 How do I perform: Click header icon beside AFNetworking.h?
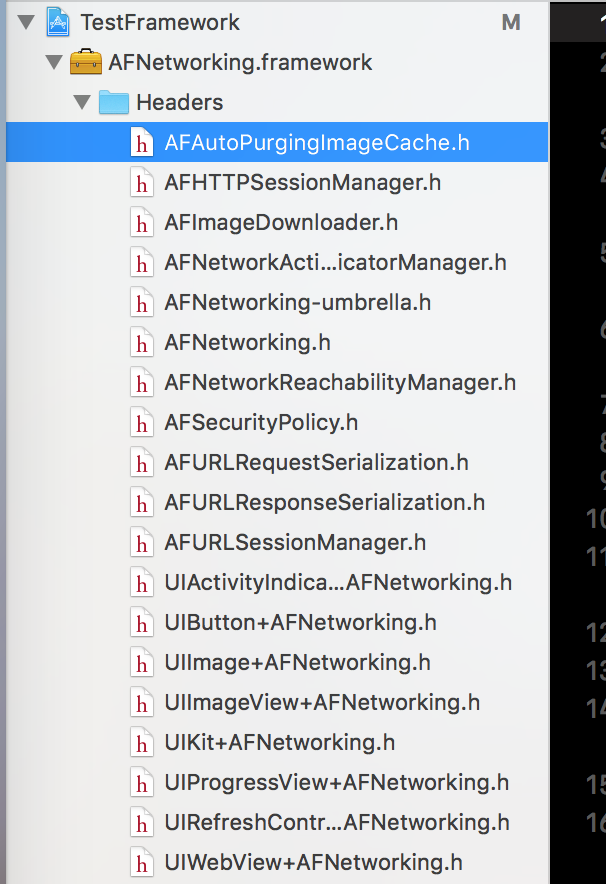pyautogui.click(x=141, y=342)
